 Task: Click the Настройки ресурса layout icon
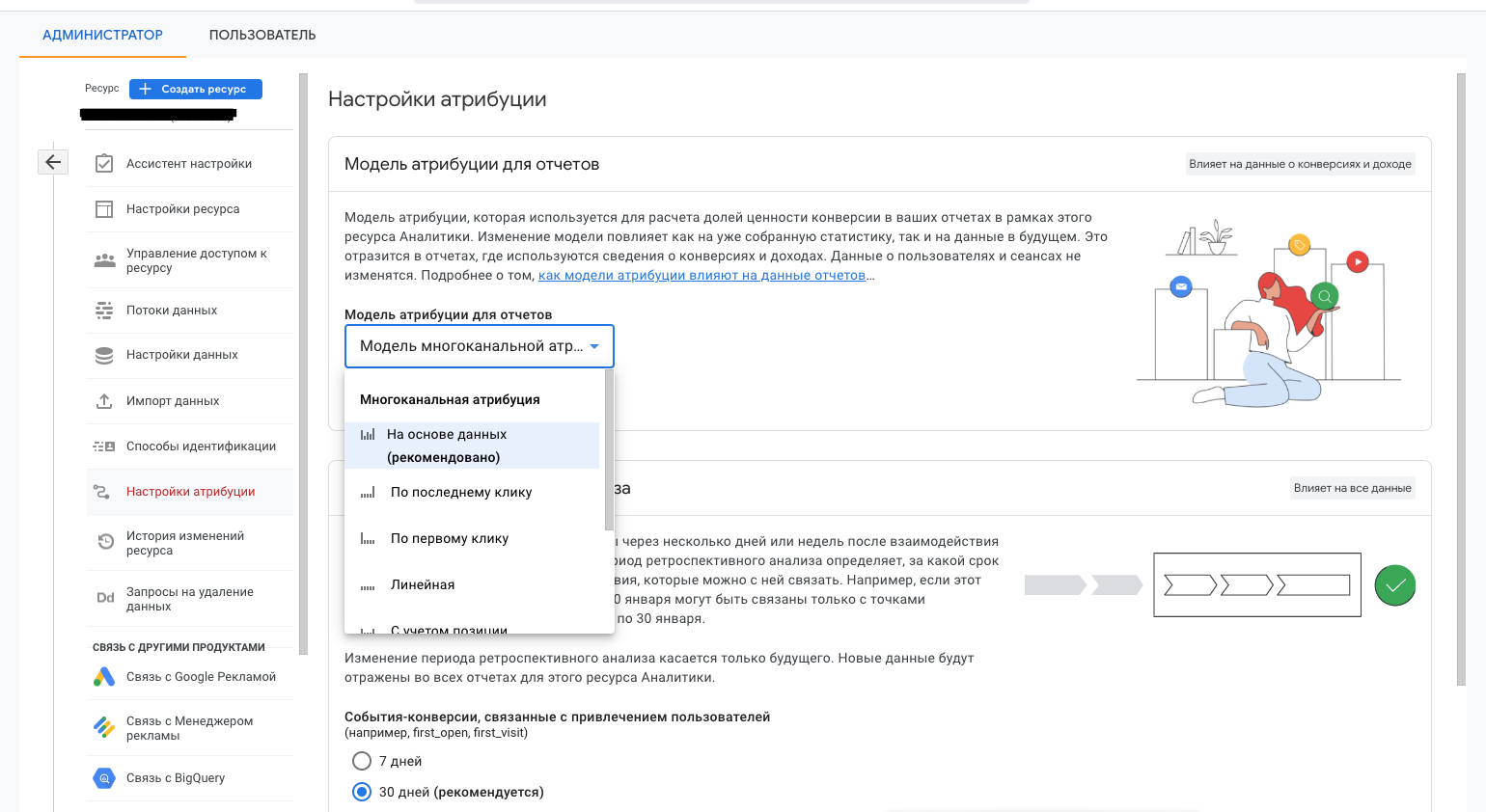point(104,209)
